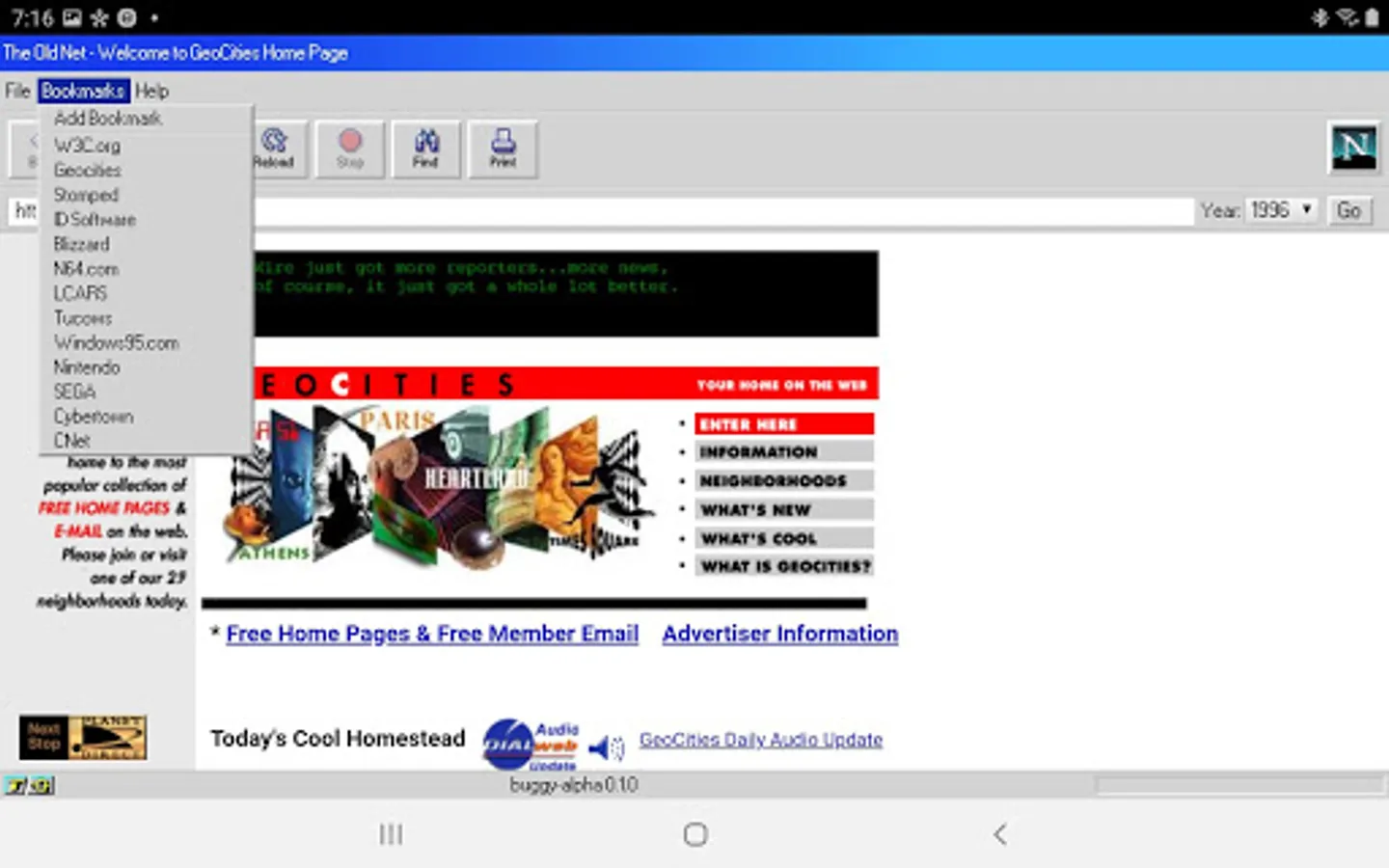The height and width of the screenshot is (868, 1389).
Task: Click the "FREE HOME PAGES" red text
Action: coord(104,508)
